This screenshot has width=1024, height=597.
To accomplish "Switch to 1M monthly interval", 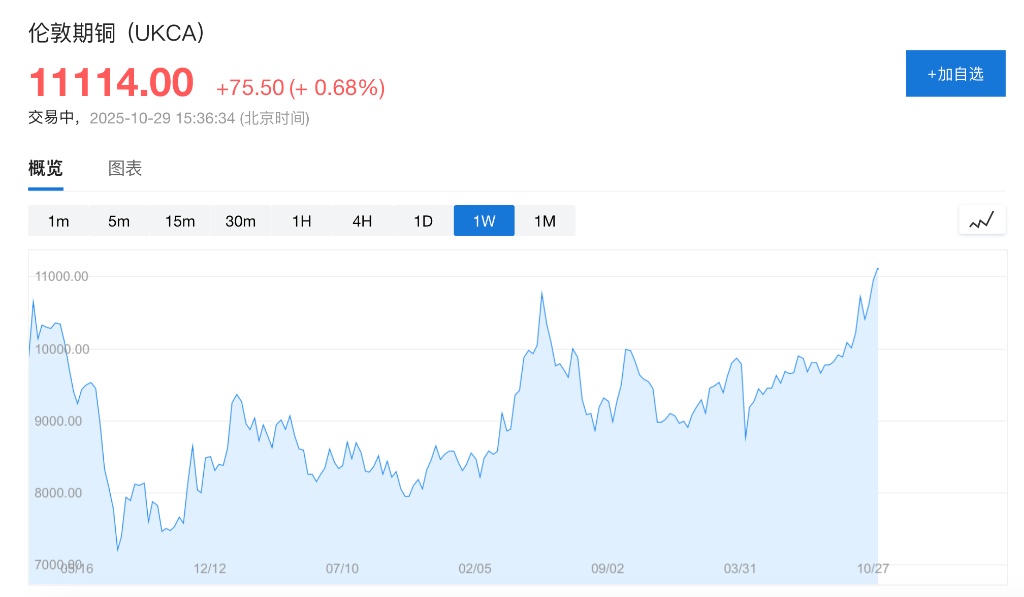I will (545, 221).
